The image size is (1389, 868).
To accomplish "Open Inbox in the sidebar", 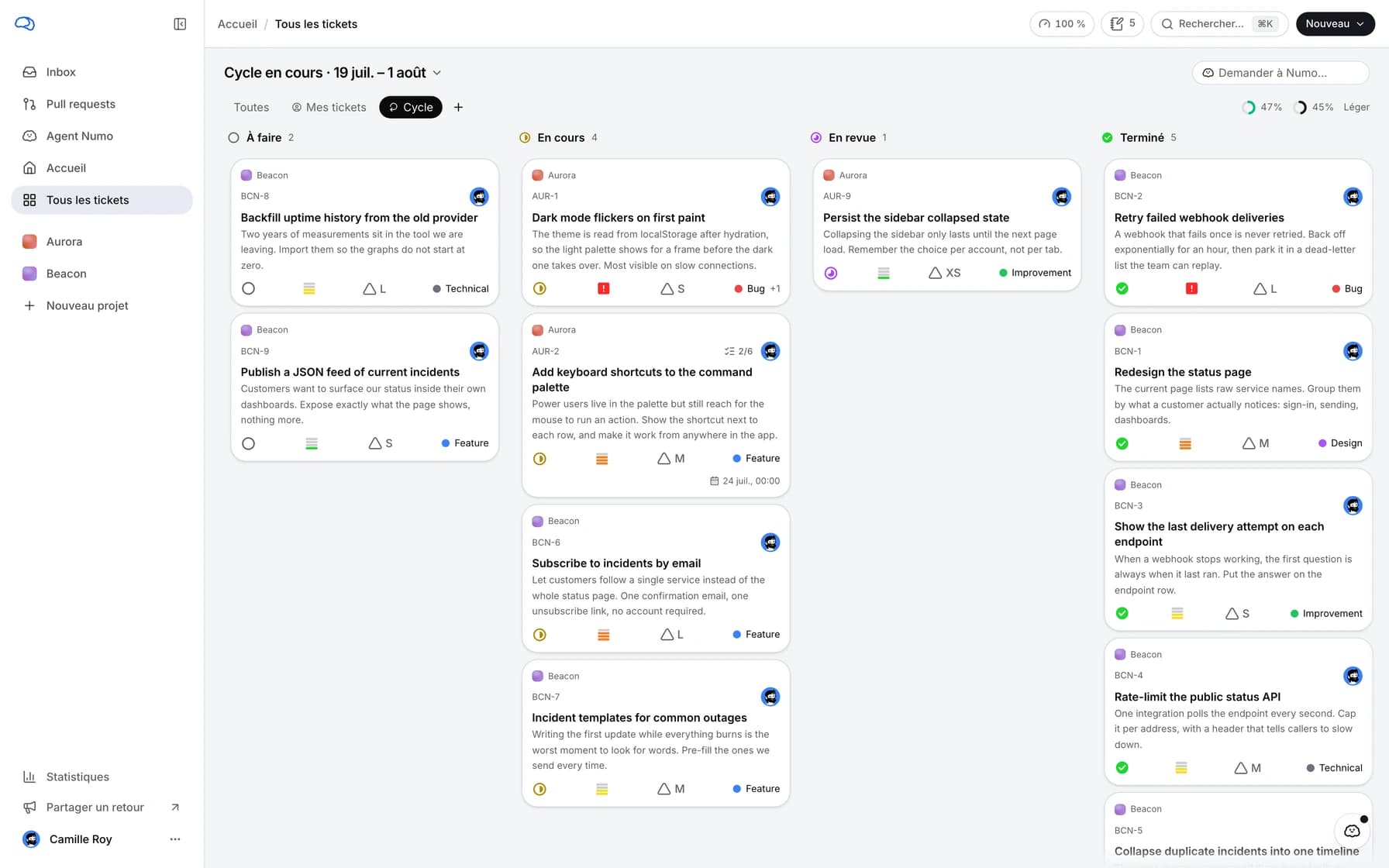I will 102,72.
